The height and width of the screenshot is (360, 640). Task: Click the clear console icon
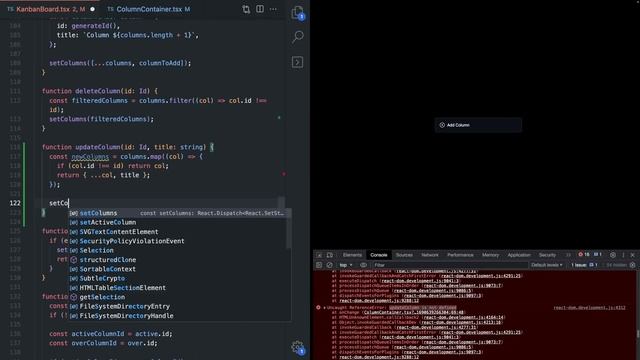point(330,265)
